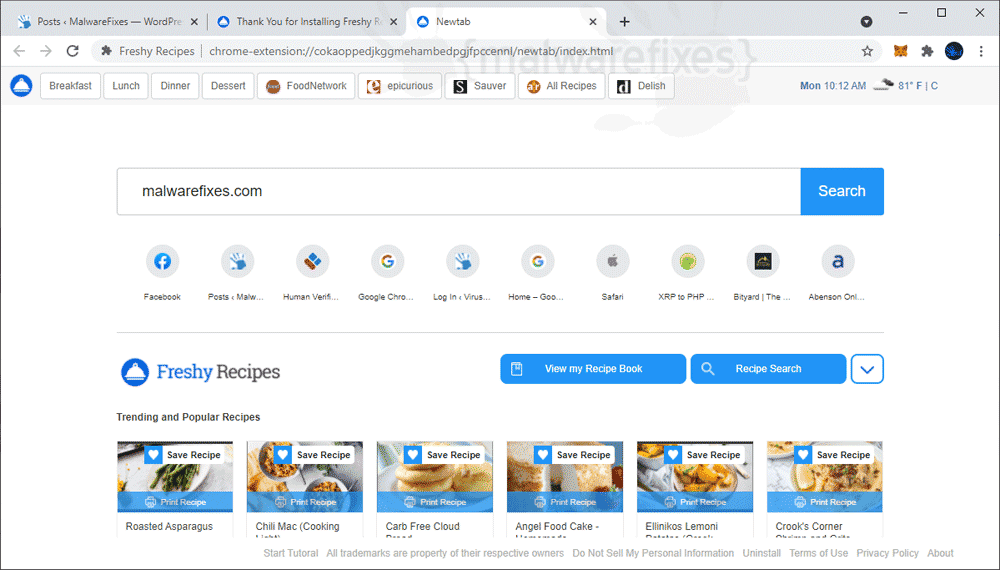Print the Roasted Asparagus recipe
The width and height of the screenshot is (1000, 570).
[175, 502]
